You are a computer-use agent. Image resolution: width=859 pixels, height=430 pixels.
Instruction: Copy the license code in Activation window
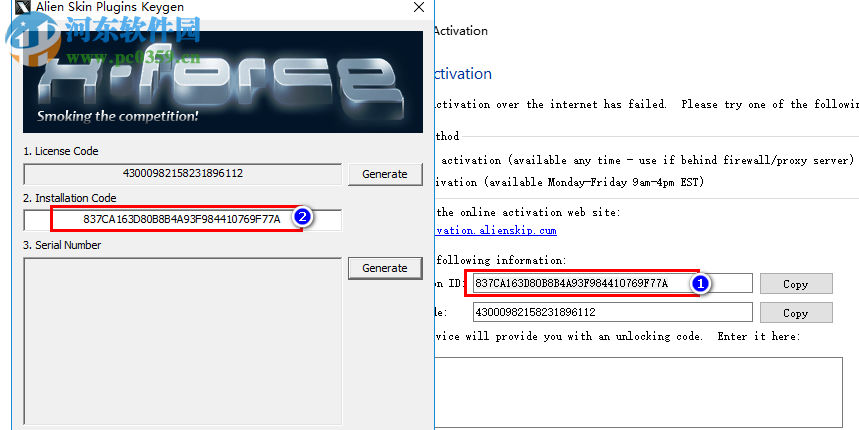(796, 313)
